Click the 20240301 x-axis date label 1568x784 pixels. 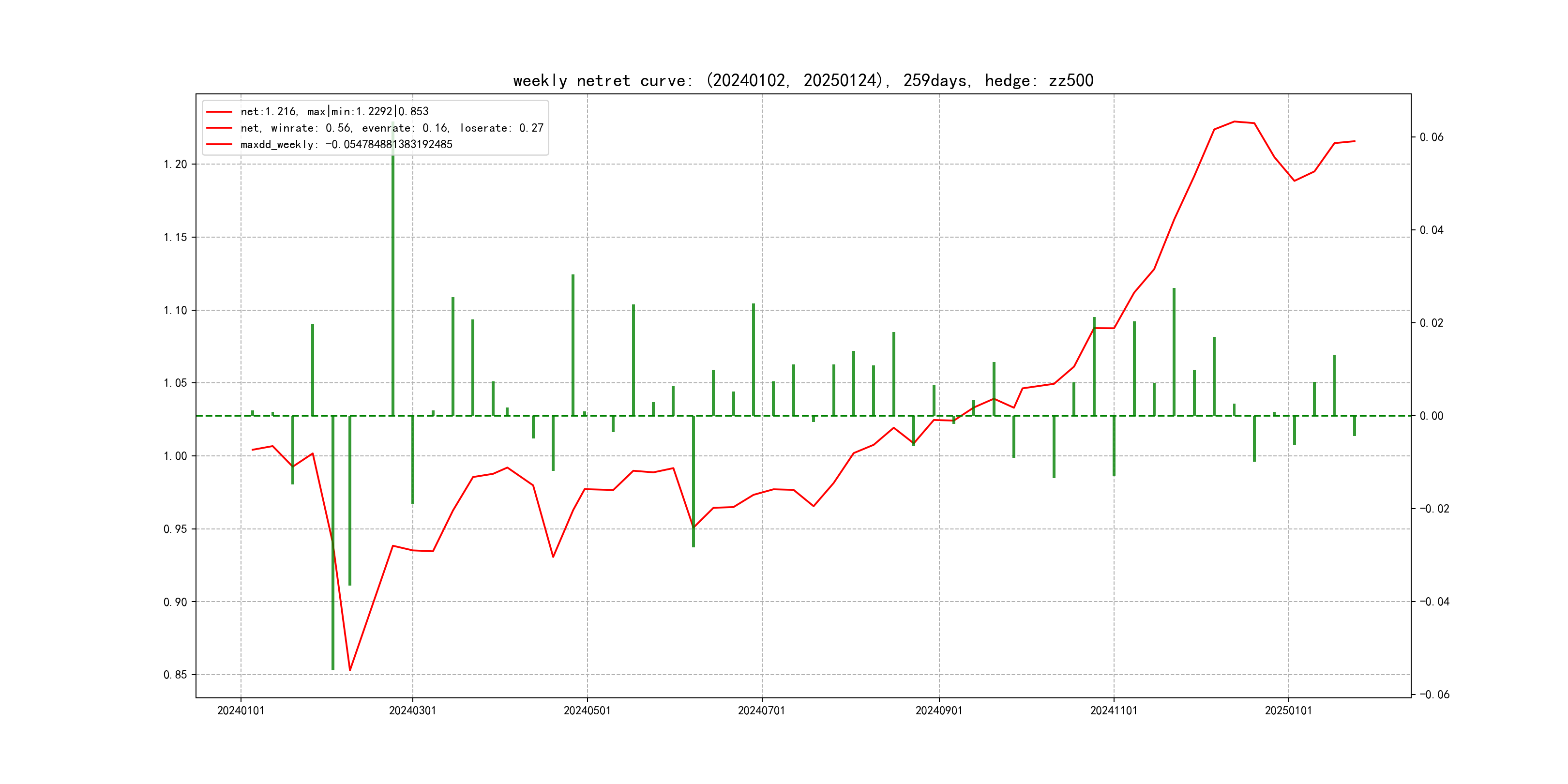pyautogui.click(x=412, y=710)
